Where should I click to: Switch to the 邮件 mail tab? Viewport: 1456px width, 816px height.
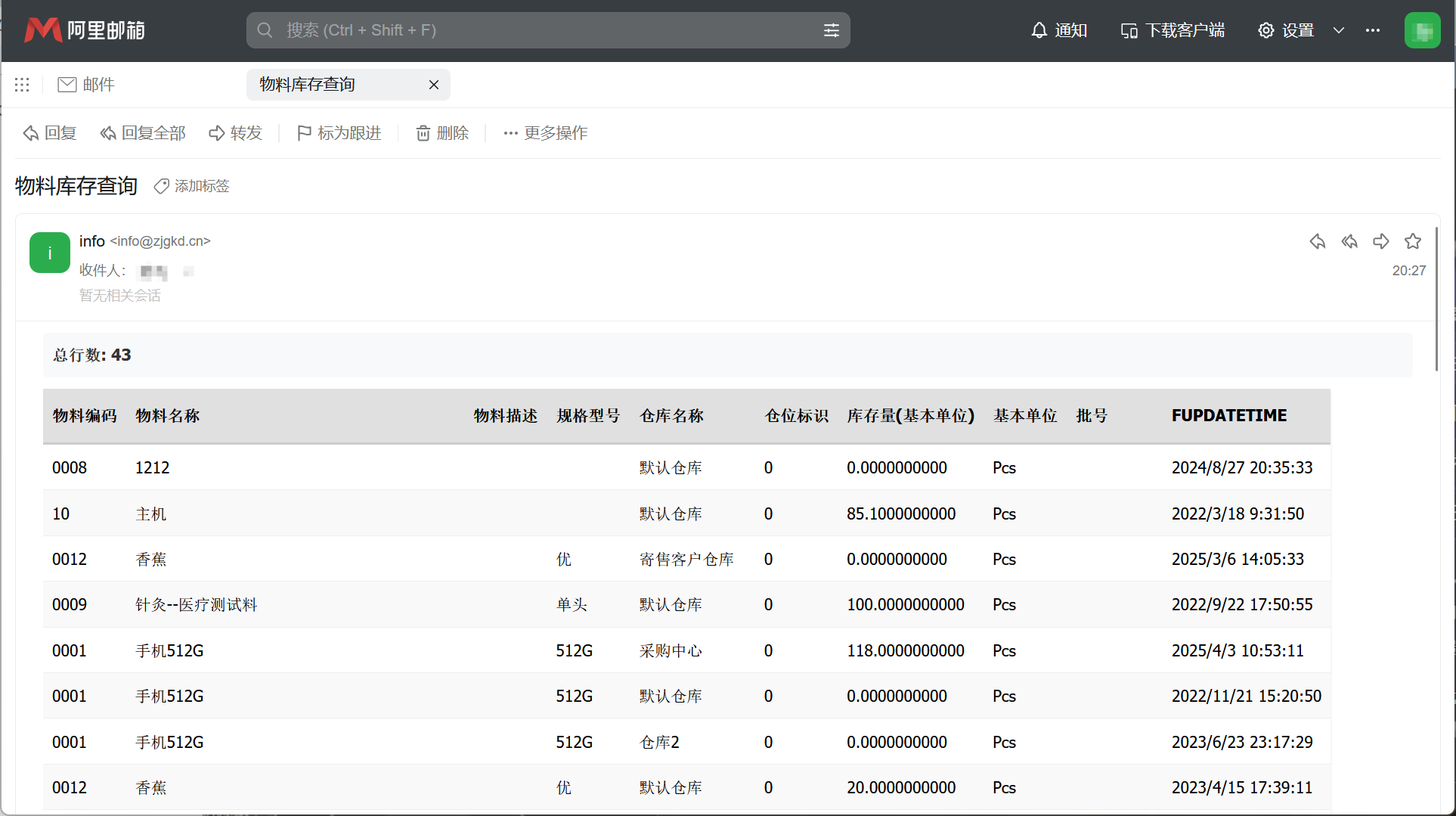[86, 85]
